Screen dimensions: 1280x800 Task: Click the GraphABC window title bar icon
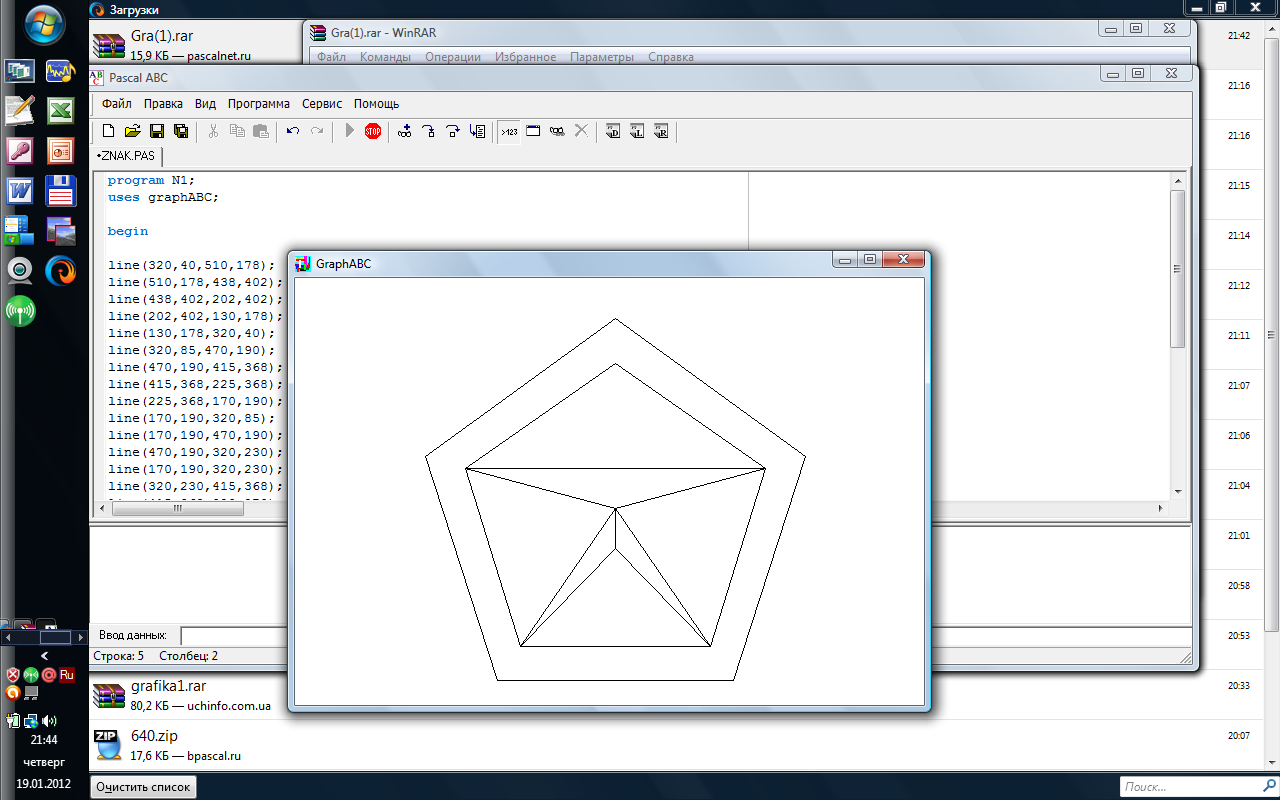point(303,264)
